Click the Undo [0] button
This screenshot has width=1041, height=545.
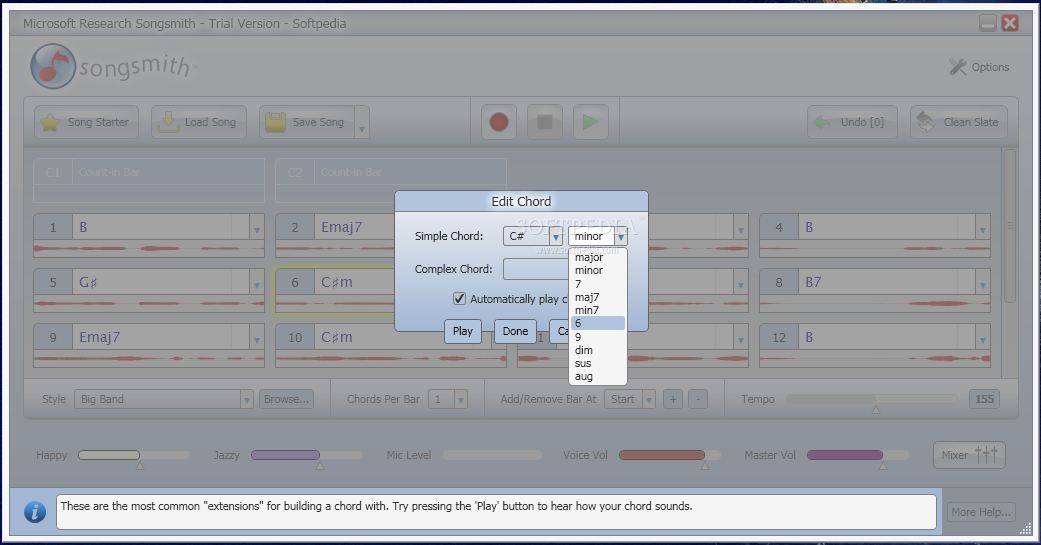(x=852, y=122)
